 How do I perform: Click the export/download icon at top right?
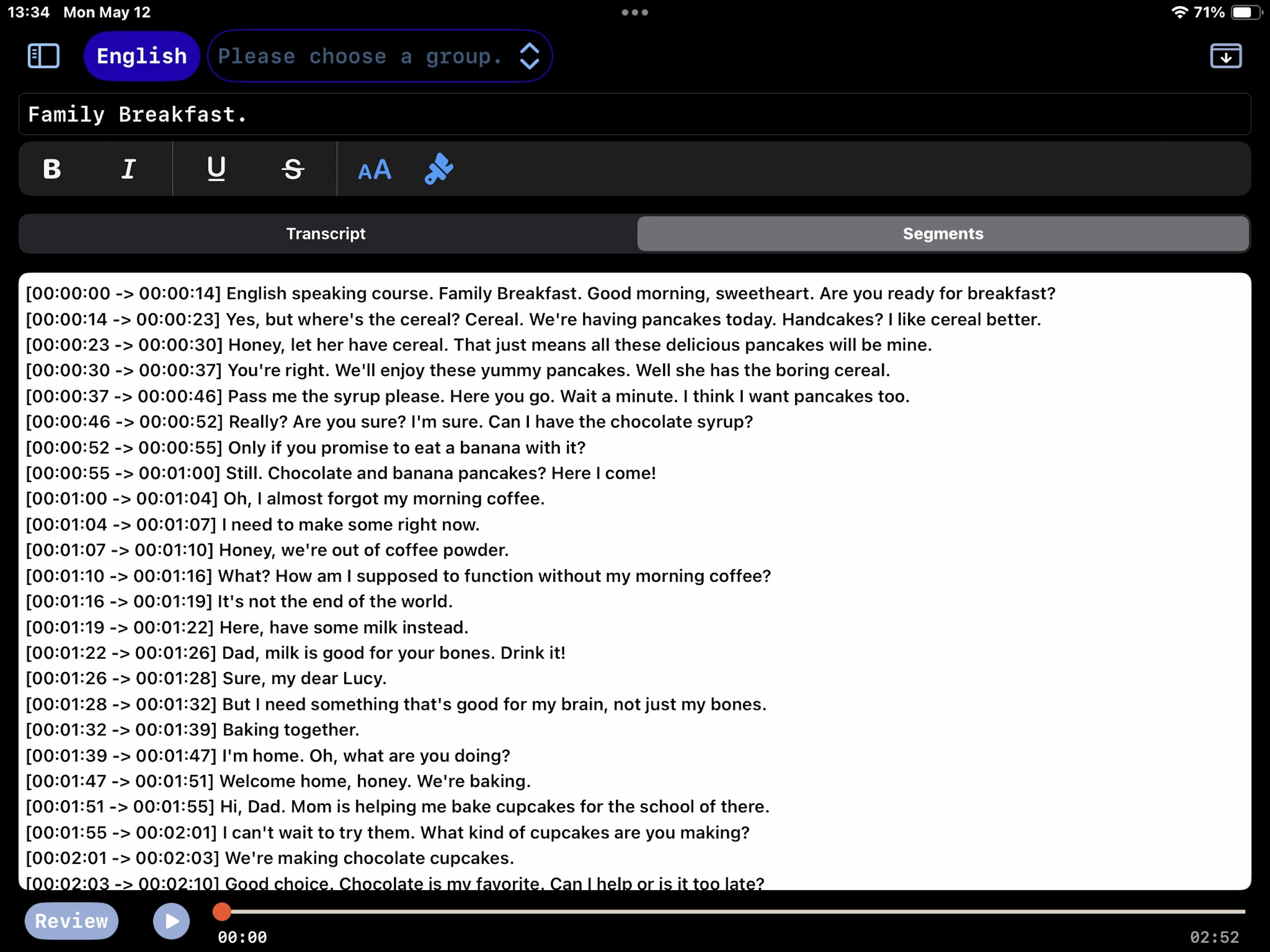point(1226,56)
